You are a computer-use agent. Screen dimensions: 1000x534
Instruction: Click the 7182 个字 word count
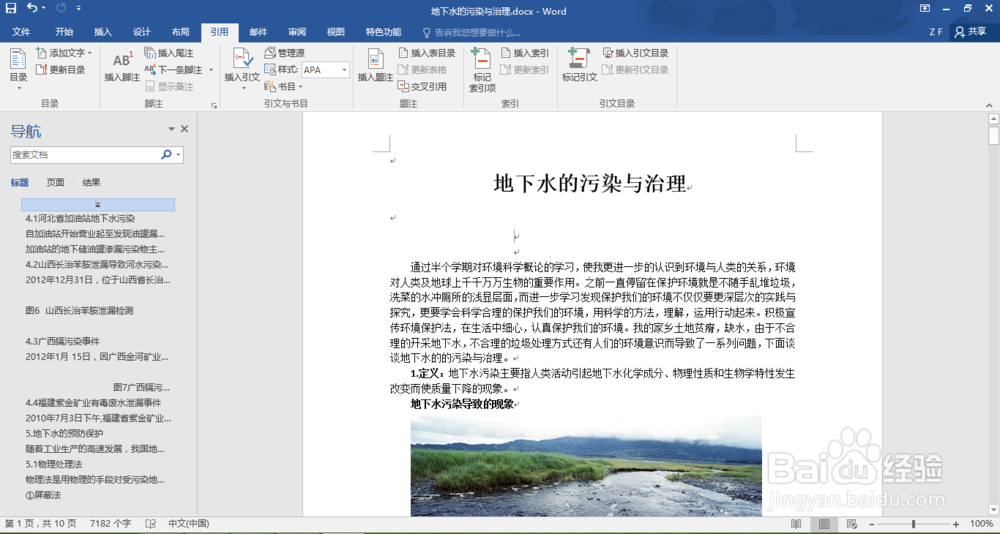(x=110, y=523)
